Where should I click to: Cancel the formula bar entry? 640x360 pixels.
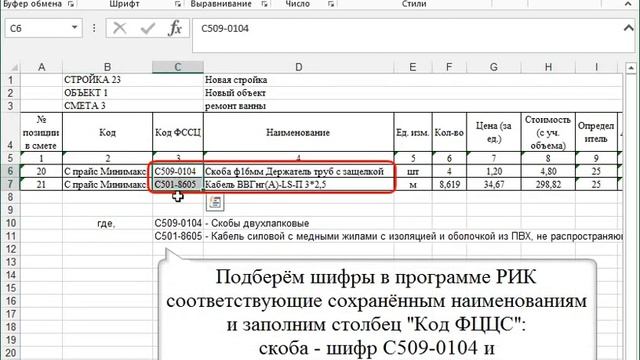tap(120, 28)
